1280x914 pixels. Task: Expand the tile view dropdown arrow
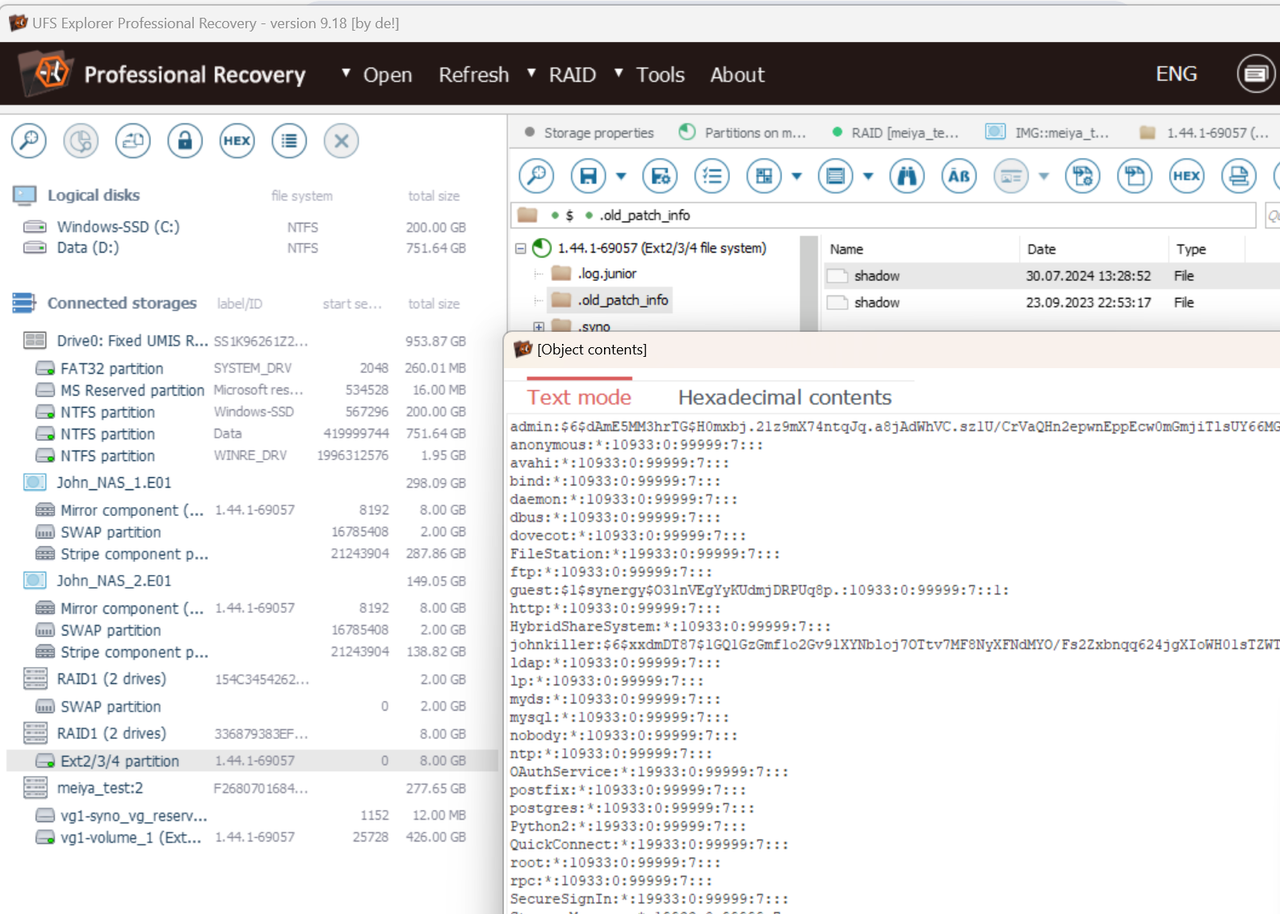tap(797, 177)
